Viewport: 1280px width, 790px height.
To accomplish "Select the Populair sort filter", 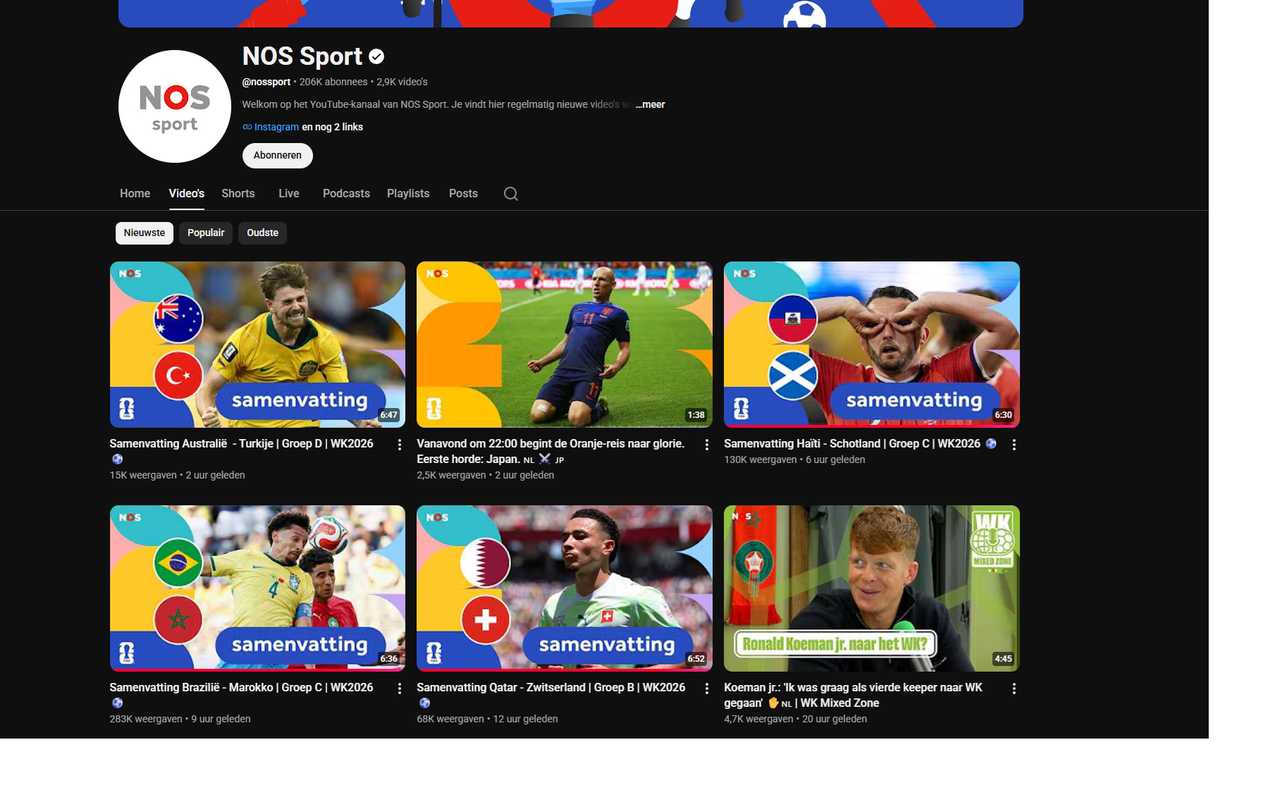I will 206,233.
